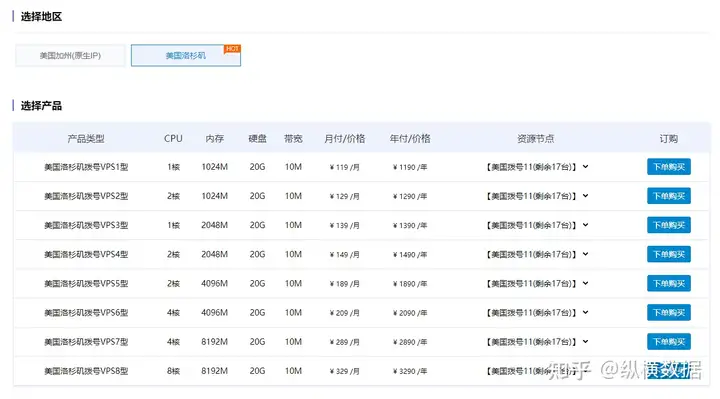Image resolution: width=720 pixels, height=399 pixels.
Task: Click monthly price ¥209/月
Action: (344, 313)
